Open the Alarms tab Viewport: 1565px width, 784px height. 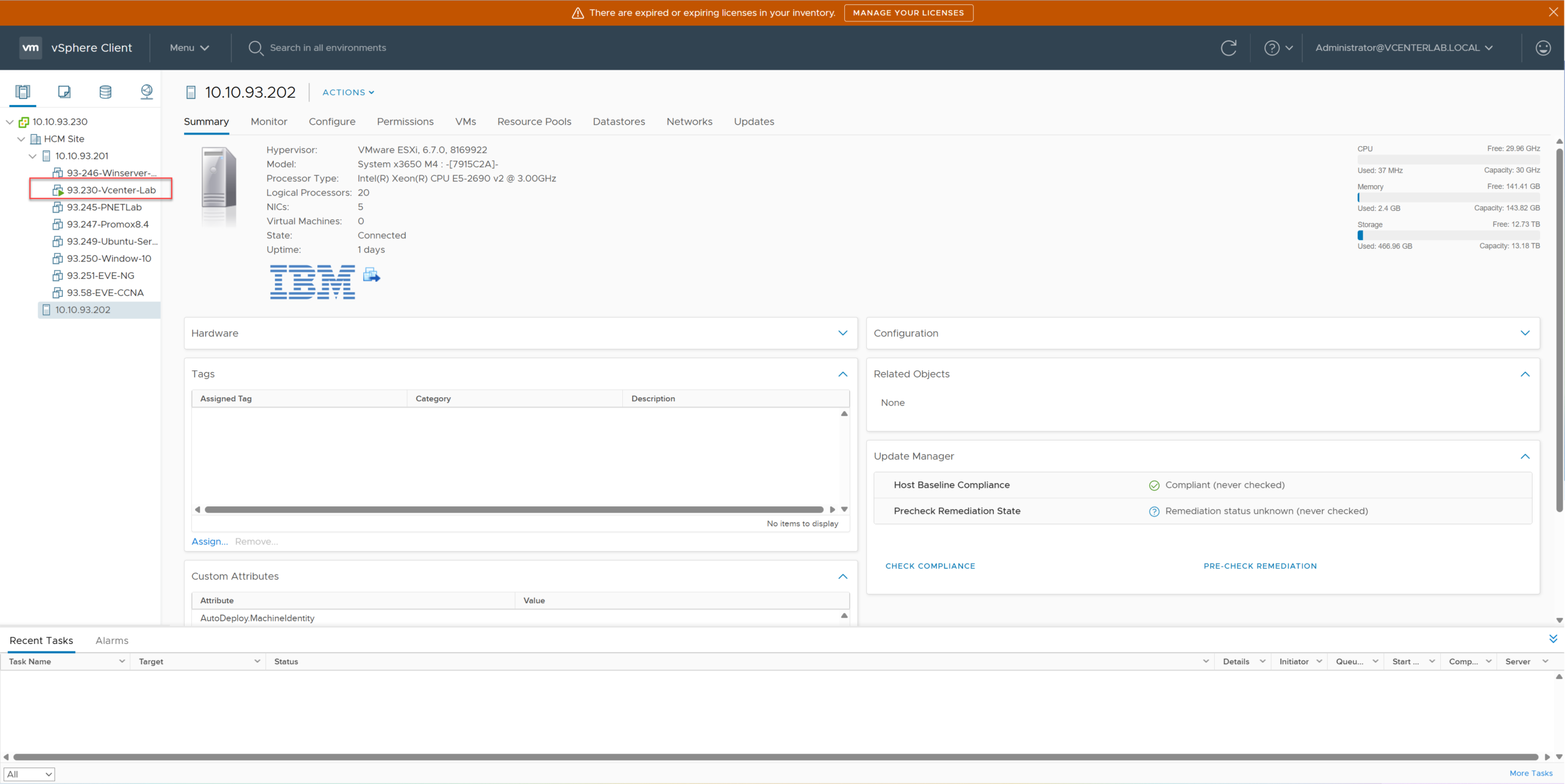click(x=112, y=640)
